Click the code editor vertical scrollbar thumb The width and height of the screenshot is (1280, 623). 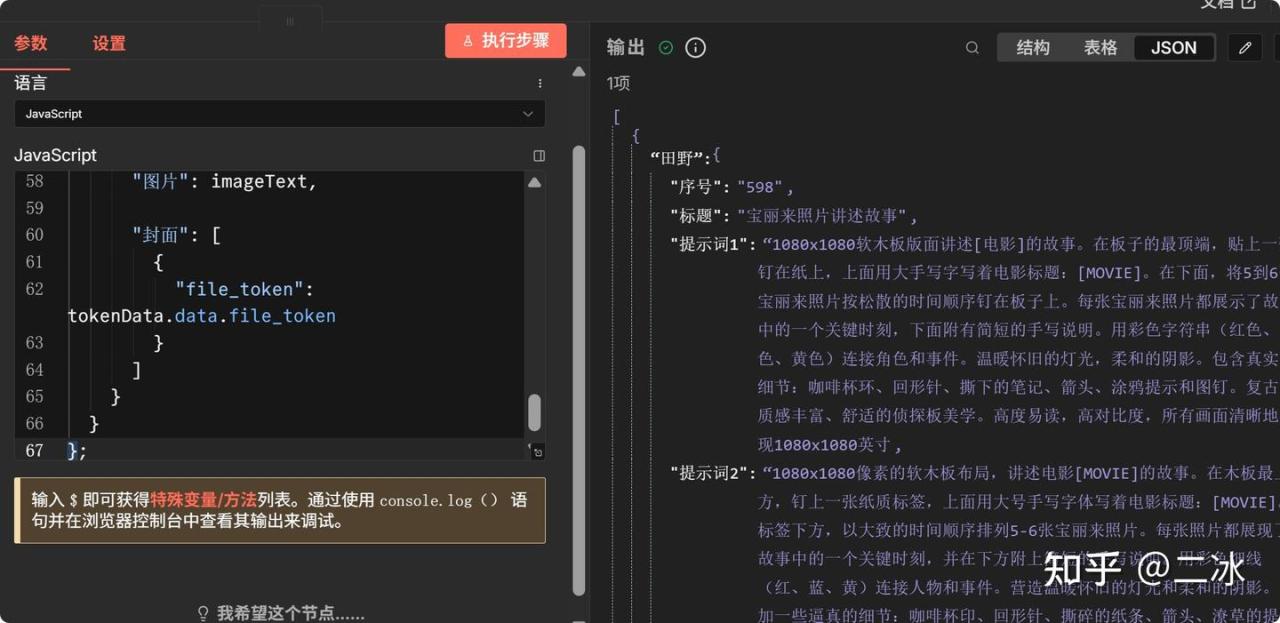[534, 412]
